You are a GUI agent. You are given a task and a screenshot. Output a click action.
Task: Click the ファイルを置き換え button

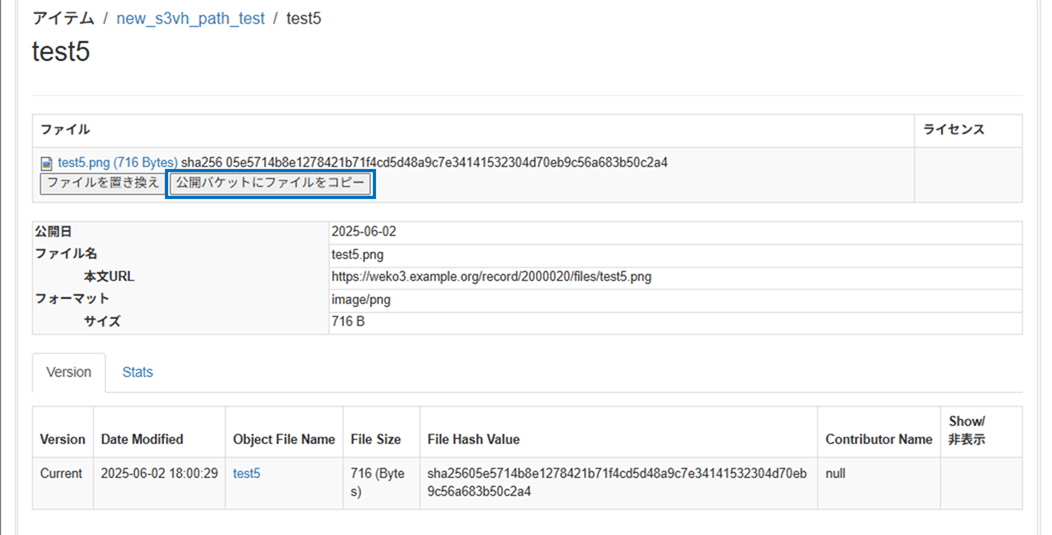pos(103,184)
